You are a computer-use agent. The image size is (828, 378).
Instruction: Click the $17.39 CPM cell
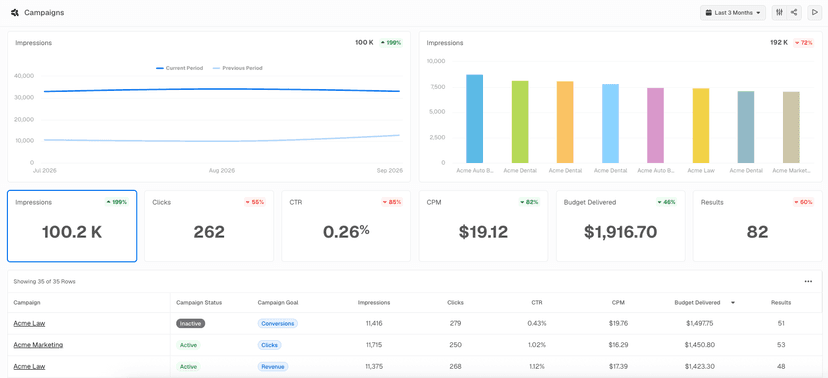tap(618, 366)
